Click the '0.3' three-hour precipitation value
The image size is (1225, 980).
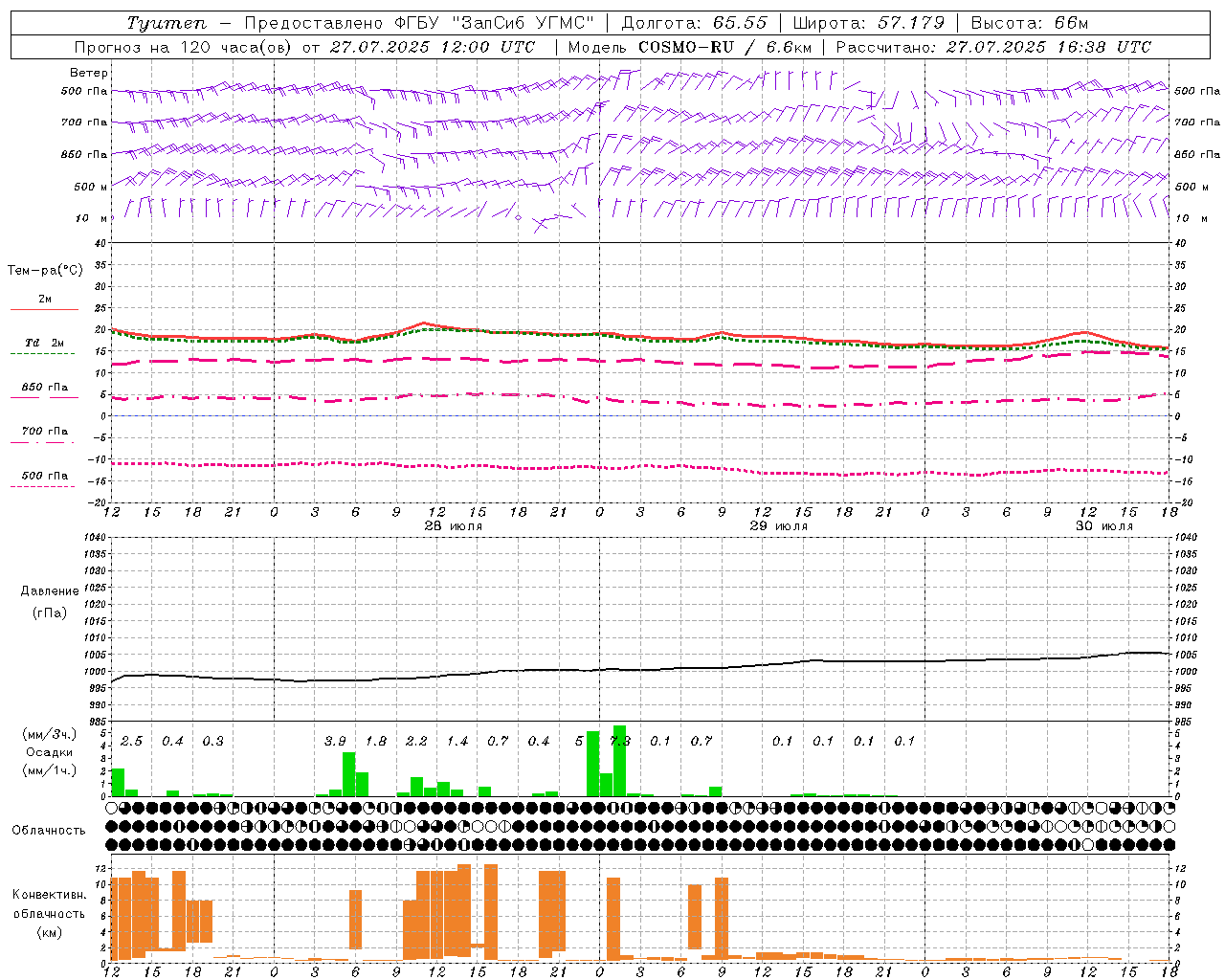(x=212, y=741)
